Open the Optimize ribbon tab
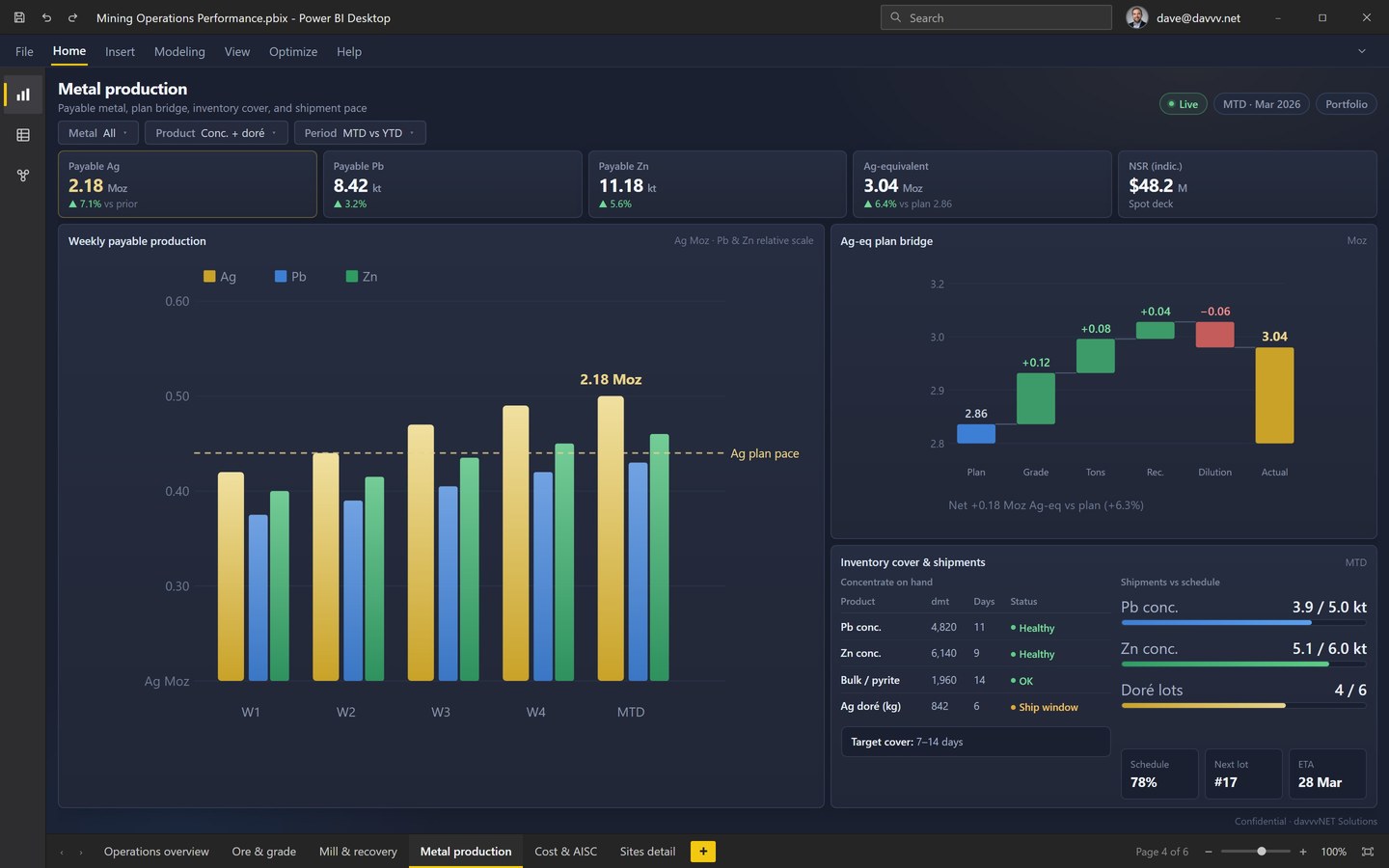1389x868 pixels. point(293,51)
